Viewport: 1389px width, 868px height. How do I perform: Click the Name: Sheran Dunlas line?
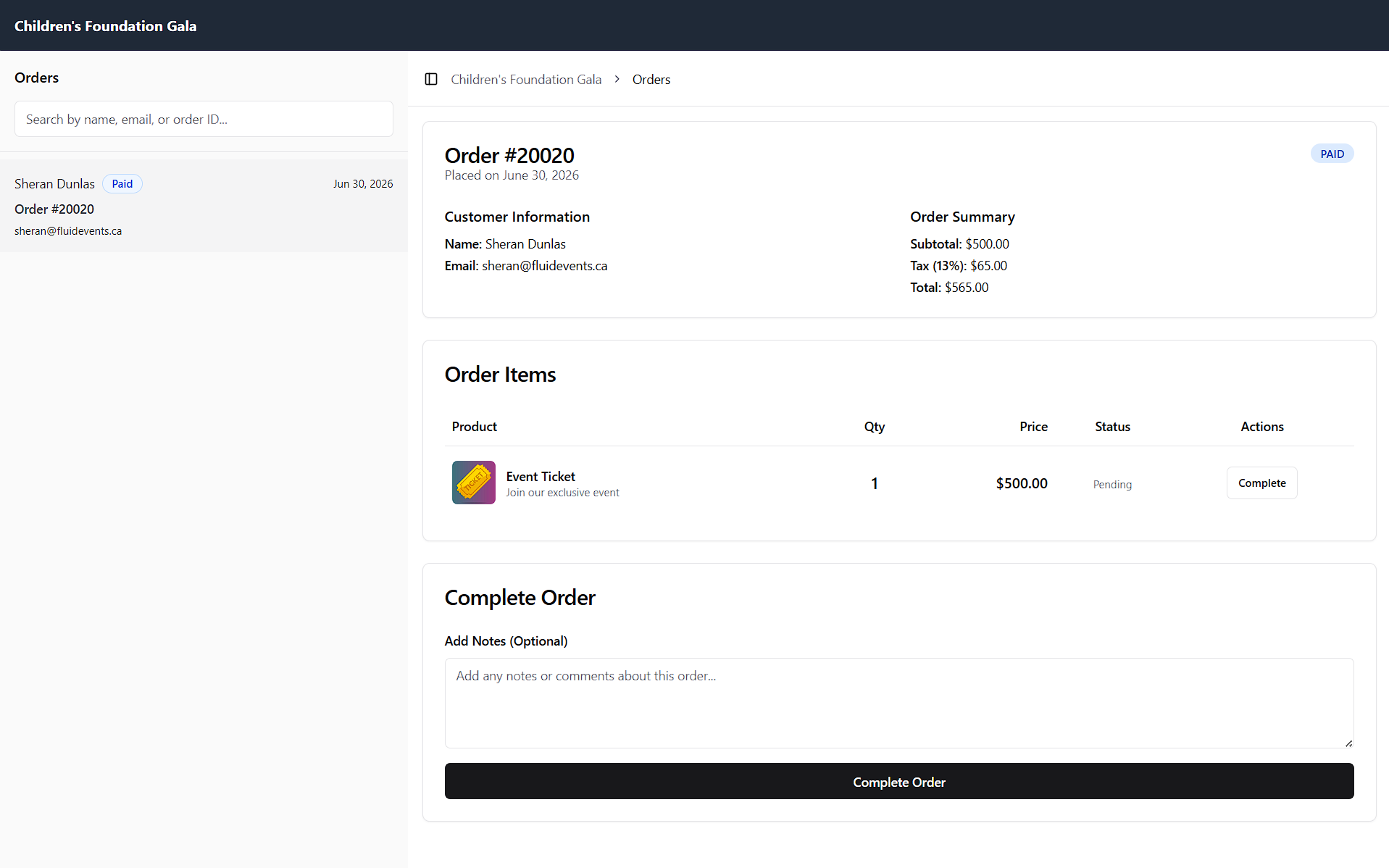pyautogui.click(x=505, y=244)
